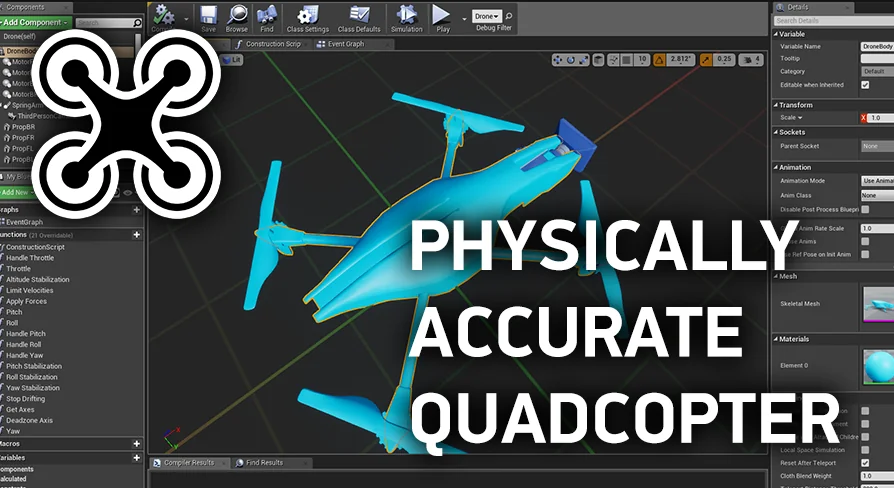Add new macro with plus button
The image size is (894, 488).
click(x=137, y=444)
